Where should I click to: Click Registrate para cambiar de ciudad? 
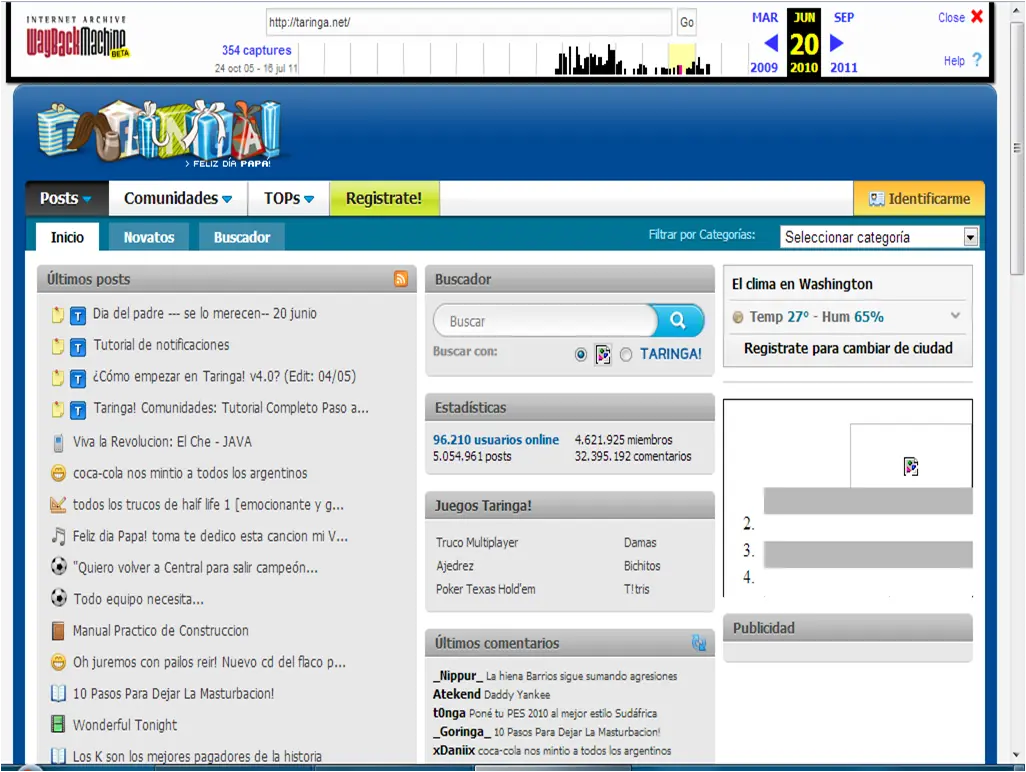(x=848, y=348)
